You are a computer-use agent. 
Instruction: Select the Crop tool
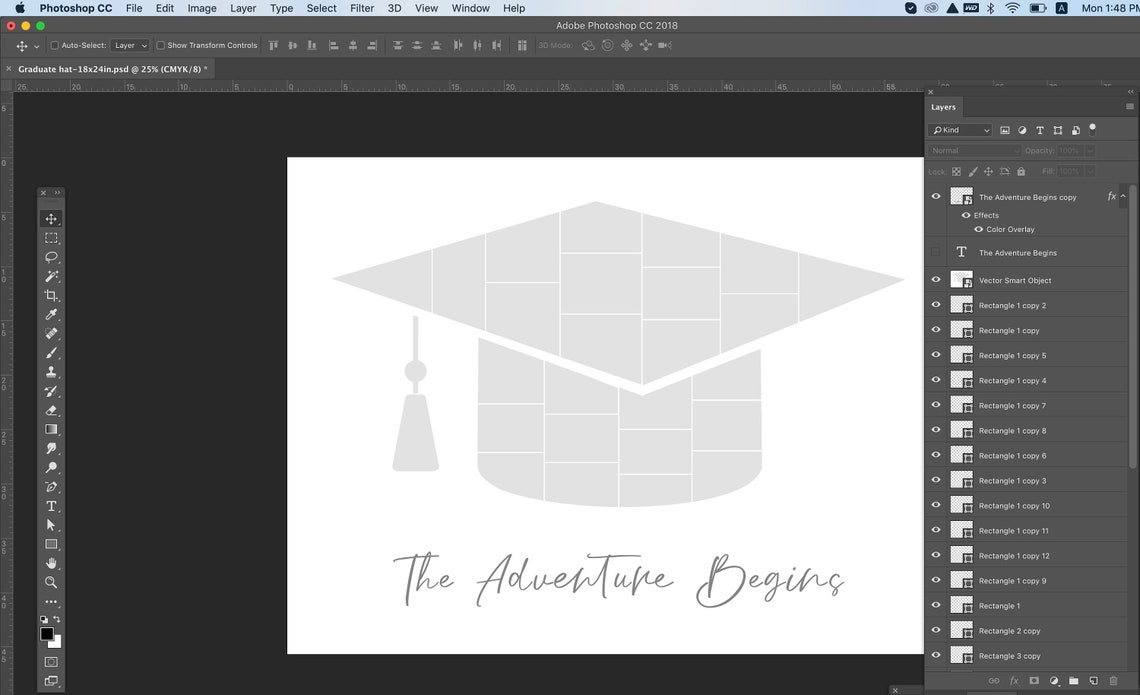pos(51,295)
